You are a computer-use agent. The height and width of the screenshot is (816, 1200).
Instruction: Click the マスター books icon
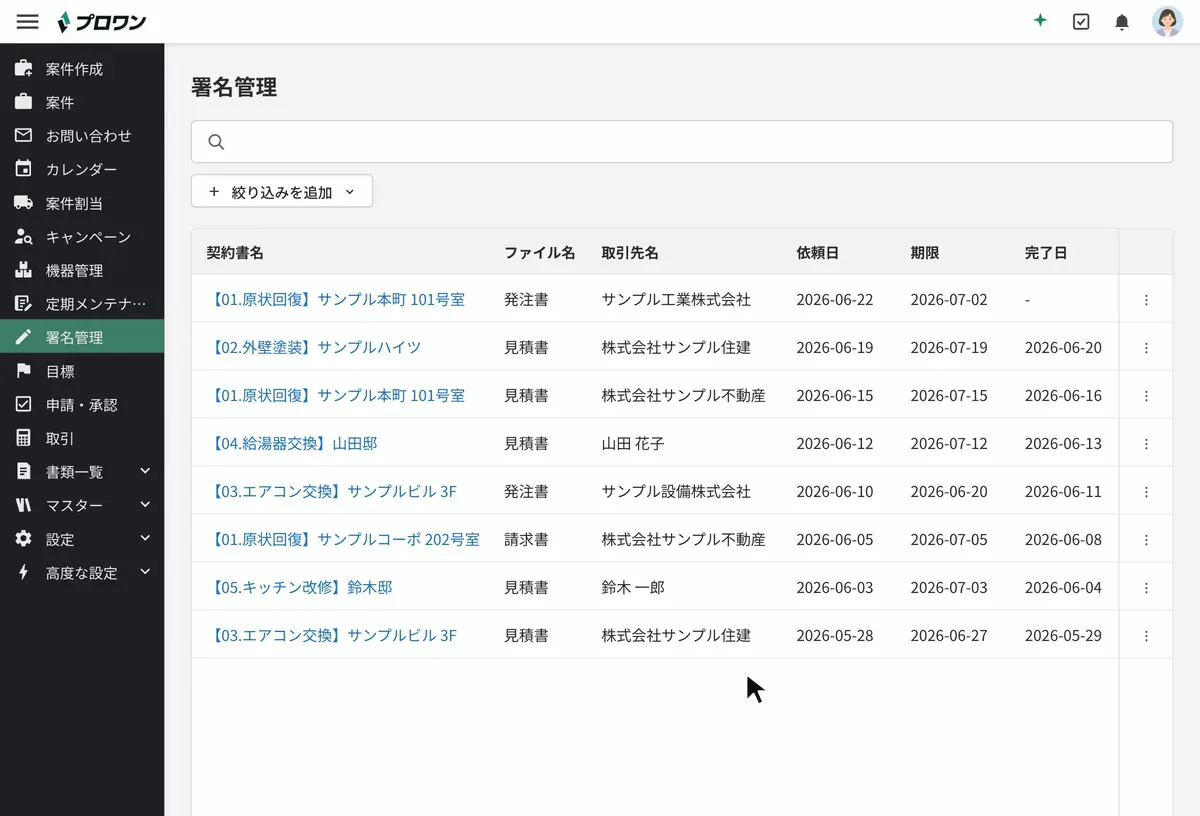[x=23, y=505]
